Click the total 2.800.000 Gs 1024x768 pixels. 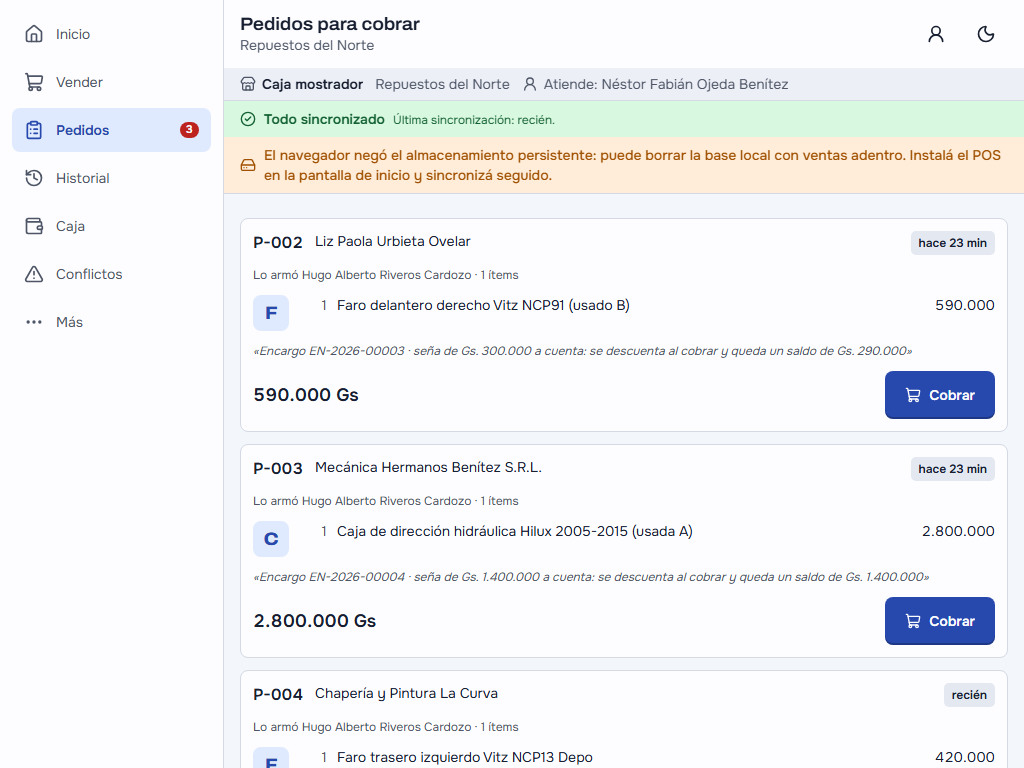[315, 621]
